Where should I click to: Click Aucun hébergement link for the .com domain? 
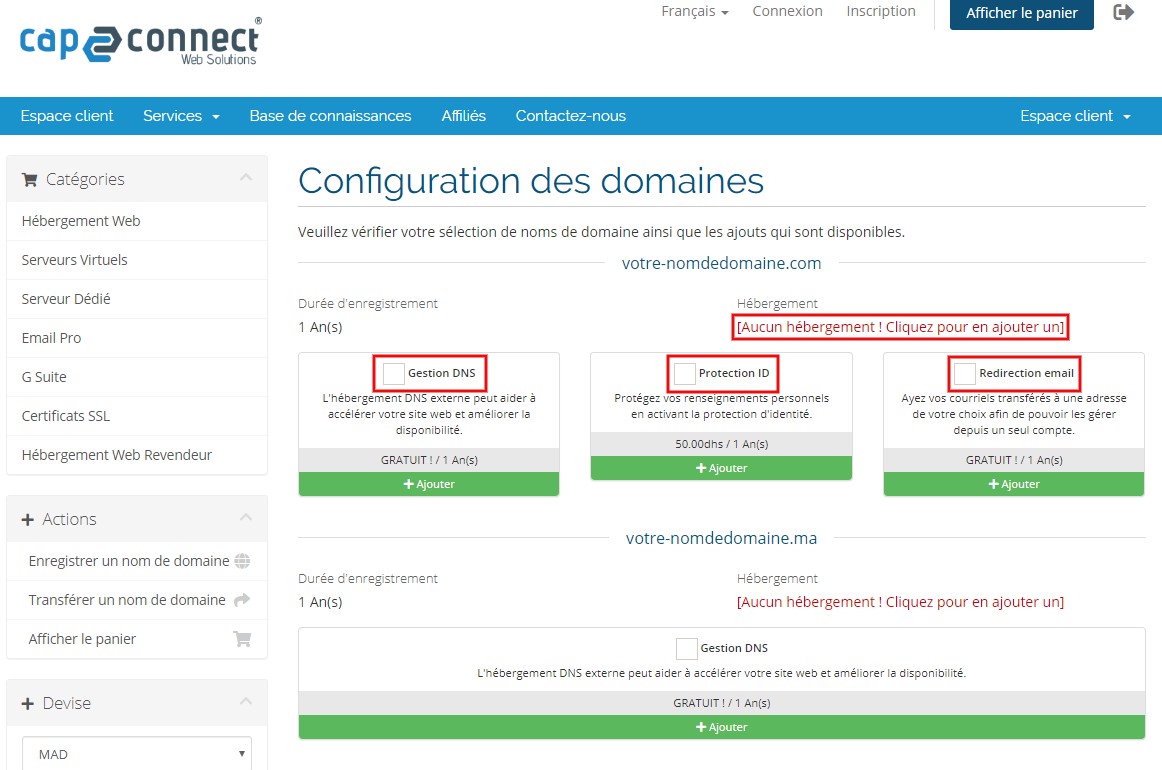[x=900, y=327]
